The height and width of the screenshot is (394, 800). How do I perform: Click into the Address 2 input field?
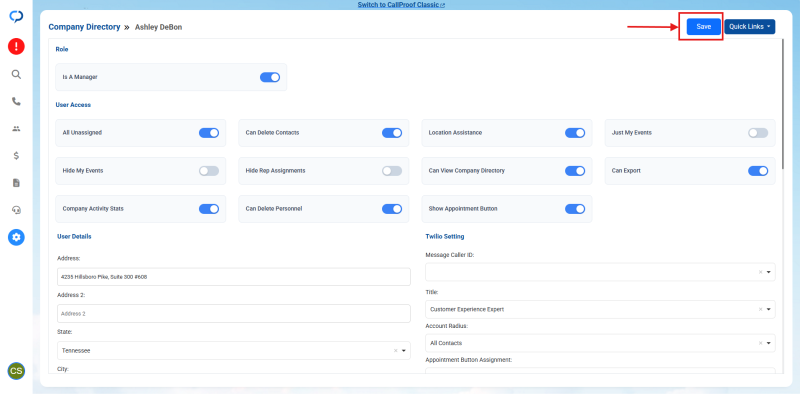pyautogui.click(x=234, y=313)
